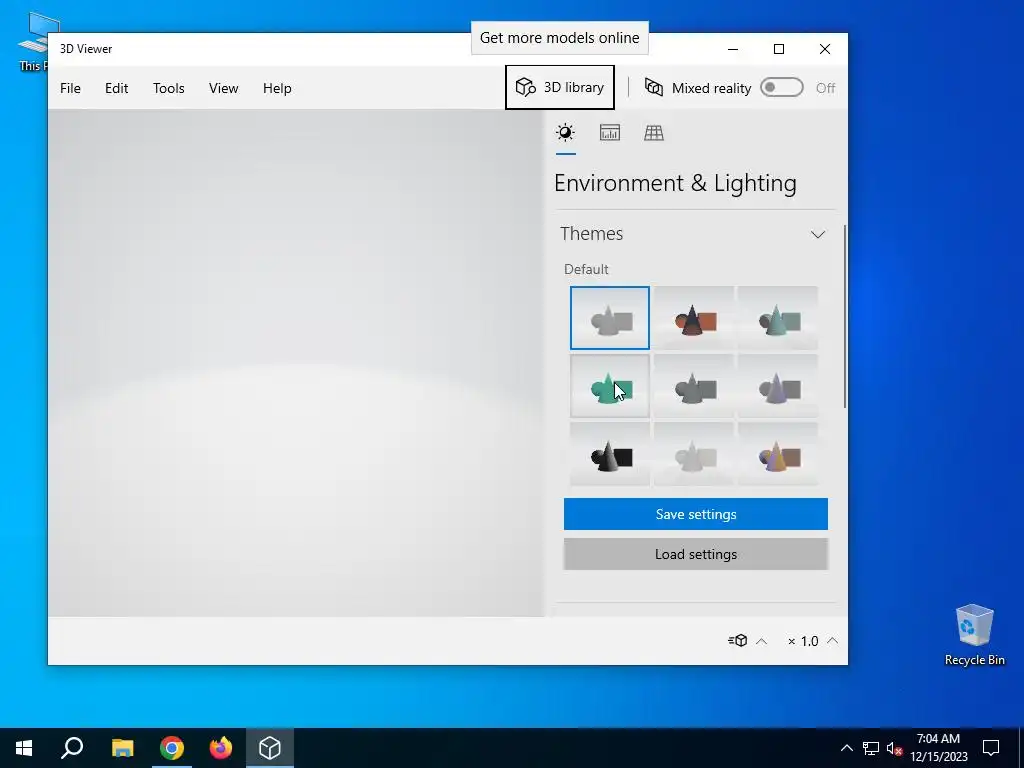Click the side panel vertical scrollbar

tap(844, 317)
